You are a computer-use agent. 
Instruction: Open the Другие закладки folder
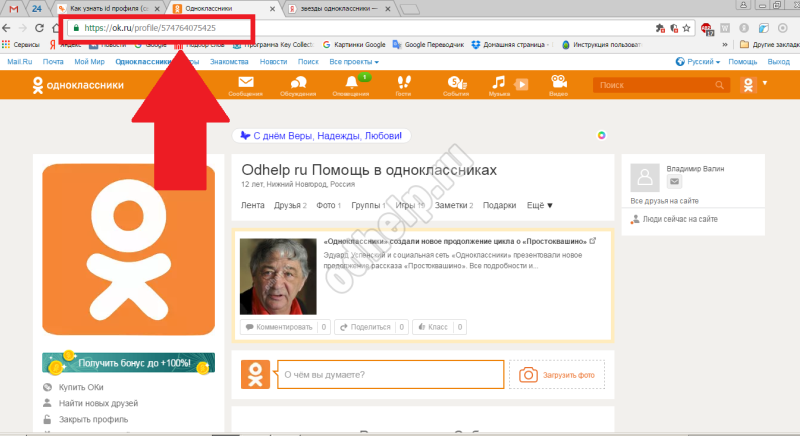click(769, 45)
